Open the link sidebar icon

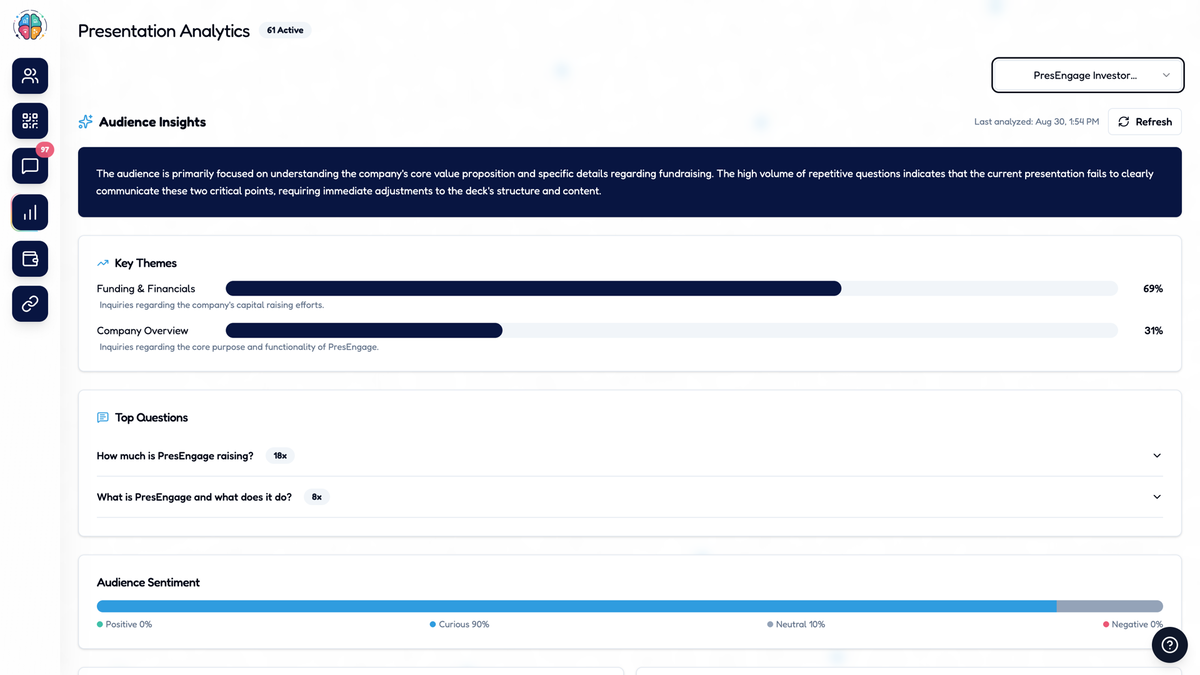tap(30, 303)
